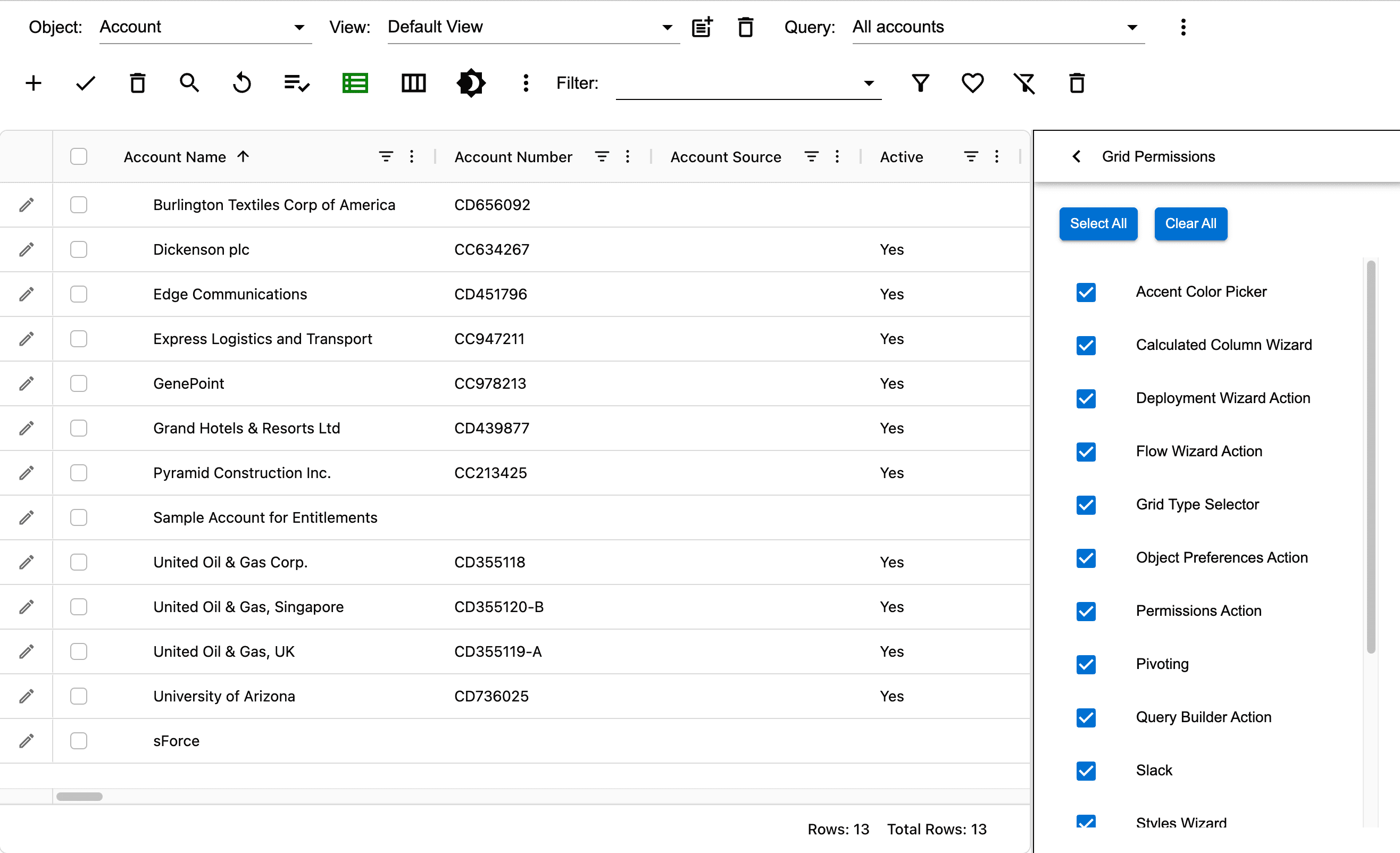
Task: Check the Edge Communications row checkbox
Action: pyautogui.click(x=78, y=294)
